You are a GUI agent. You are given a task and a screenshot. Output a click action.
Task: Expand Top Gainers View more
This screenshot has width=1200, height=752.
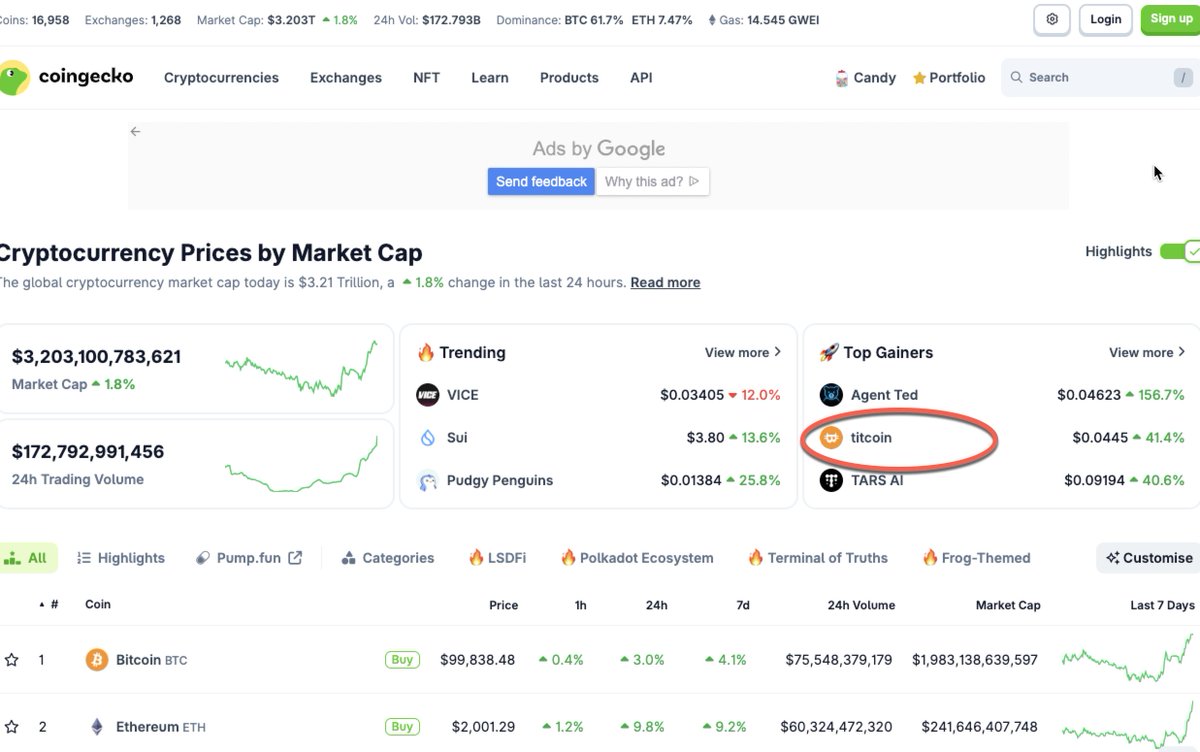(x=1147, y=352)
